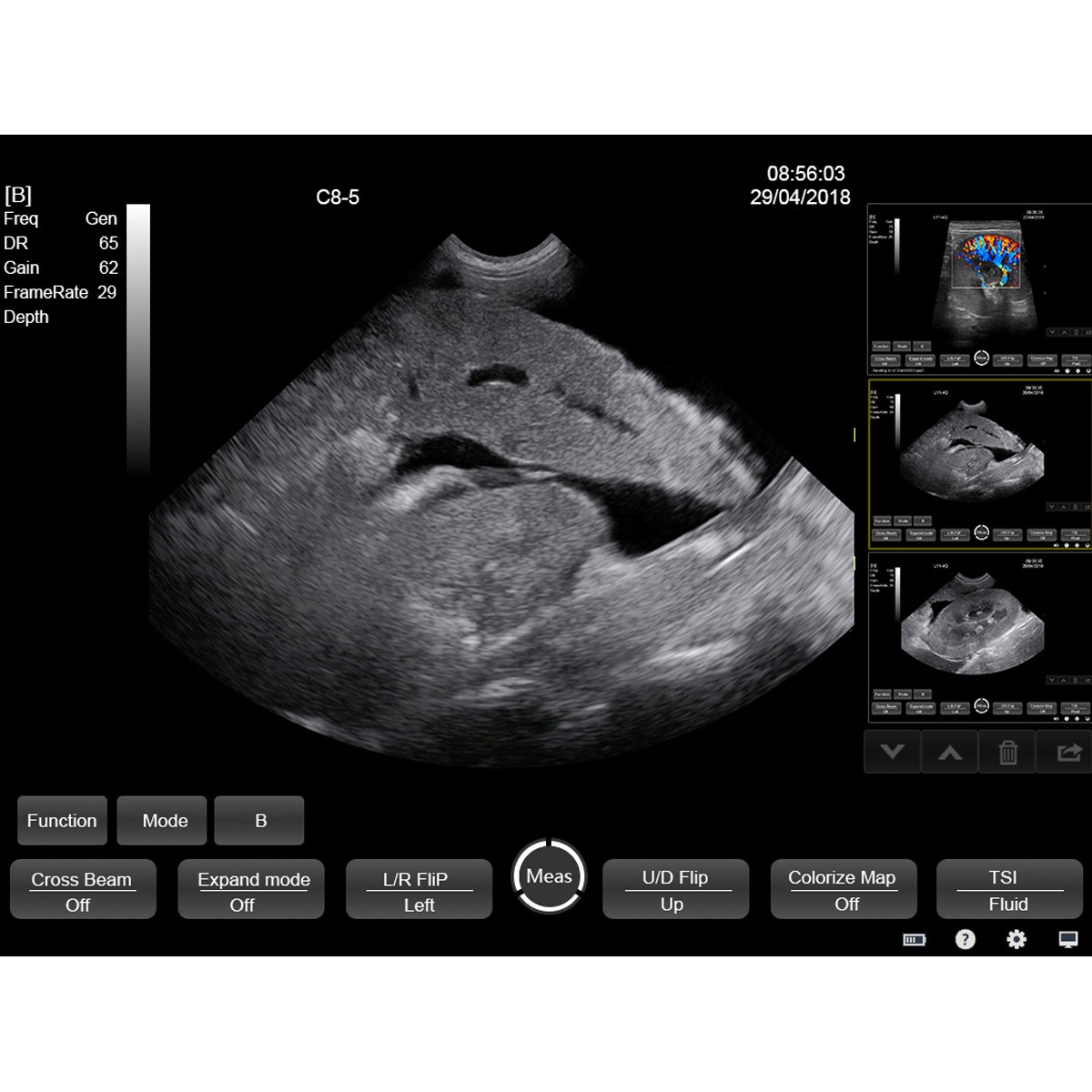Change U/D Flip direction
The height and width of the screenshot is (1092, 1092).
(x=675, y=890)
